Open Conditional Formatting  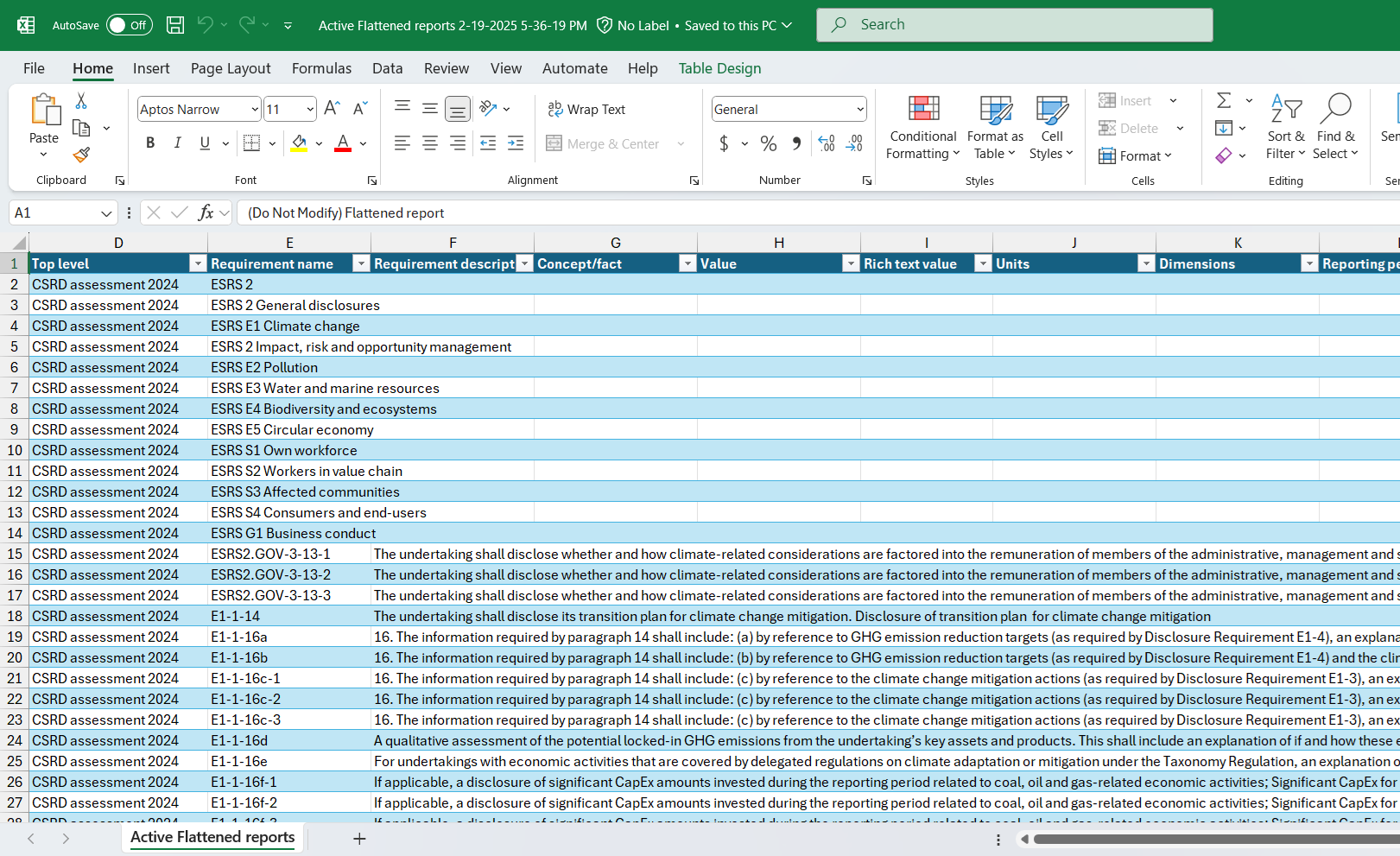(x=923, y=127)
